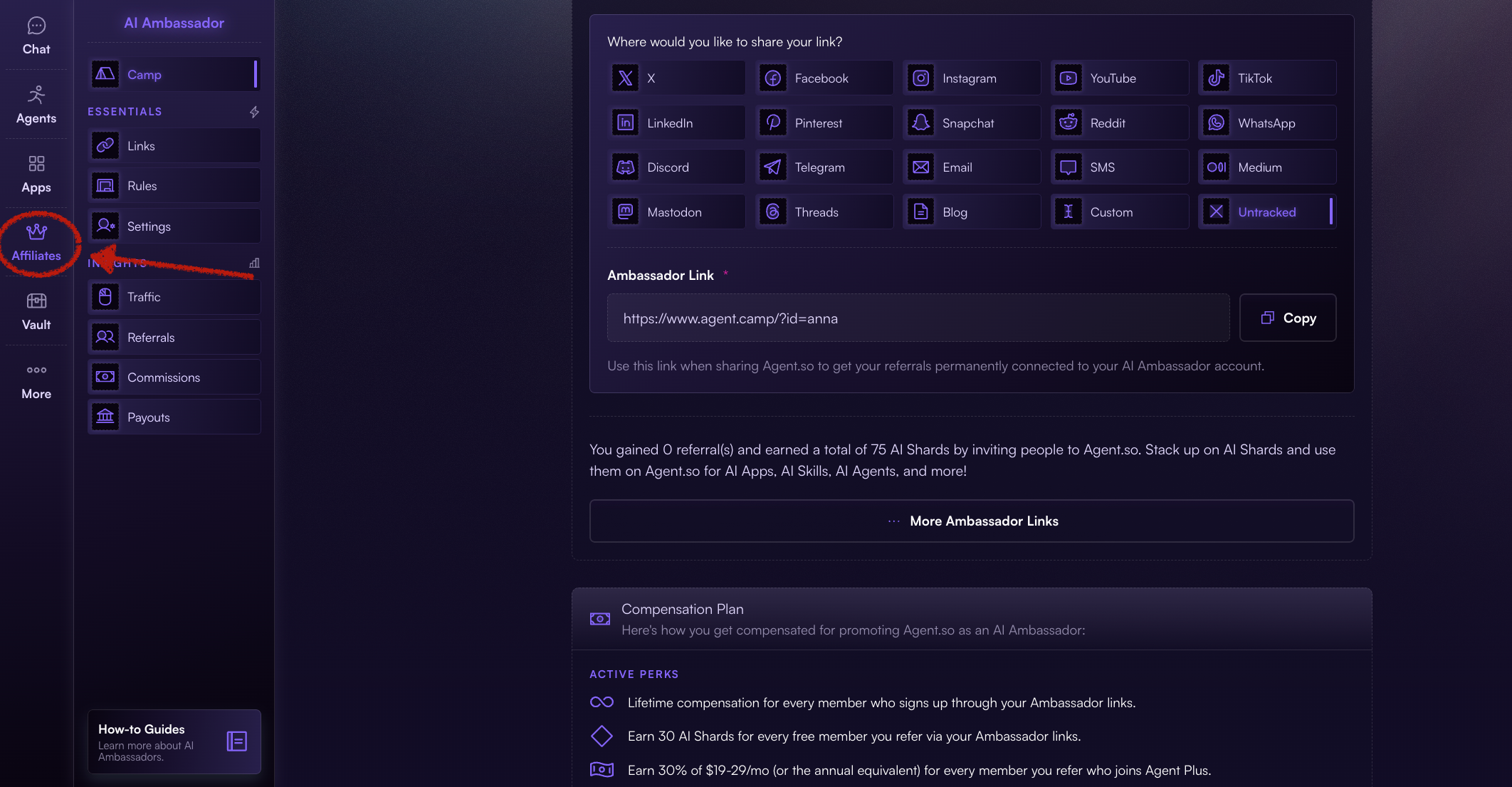Choose Pinterest as the sharing platform

coord(824,123)
